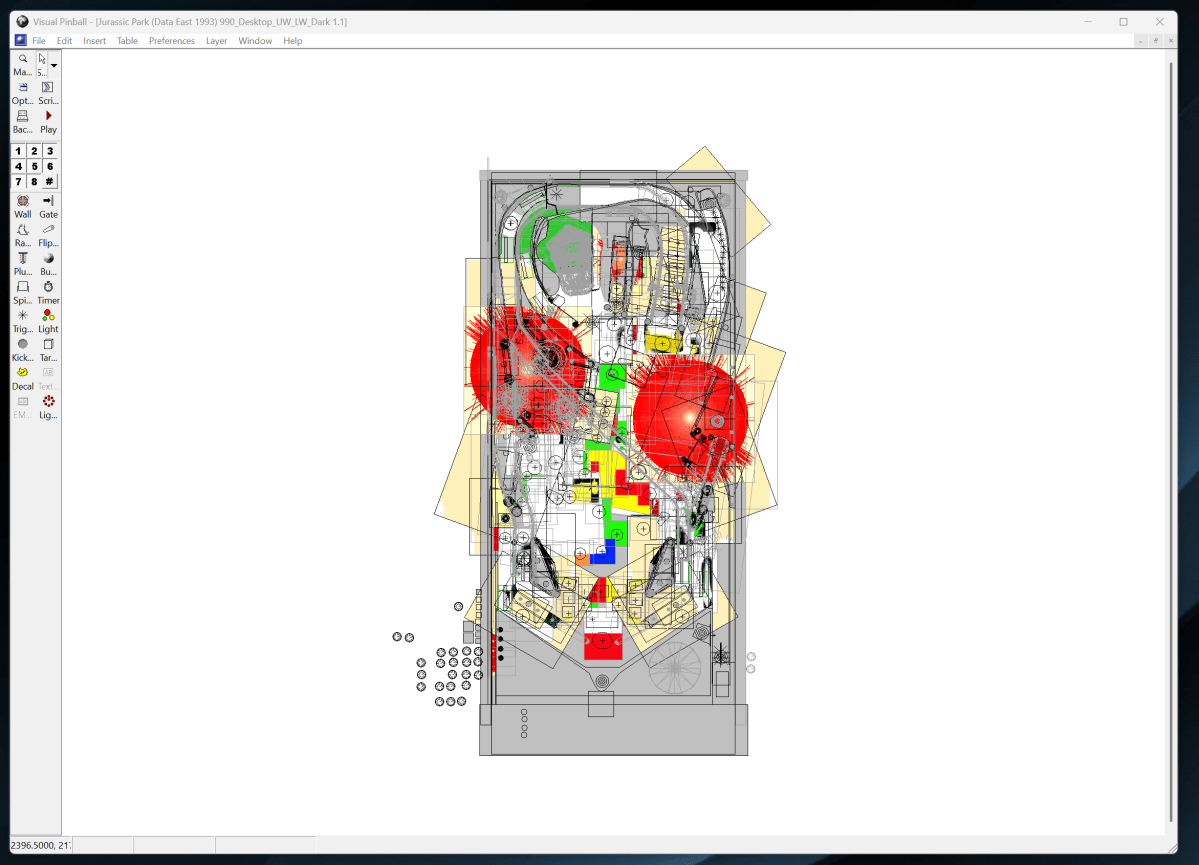
Task: Open the Insert menu
Action: click(95, 41)
